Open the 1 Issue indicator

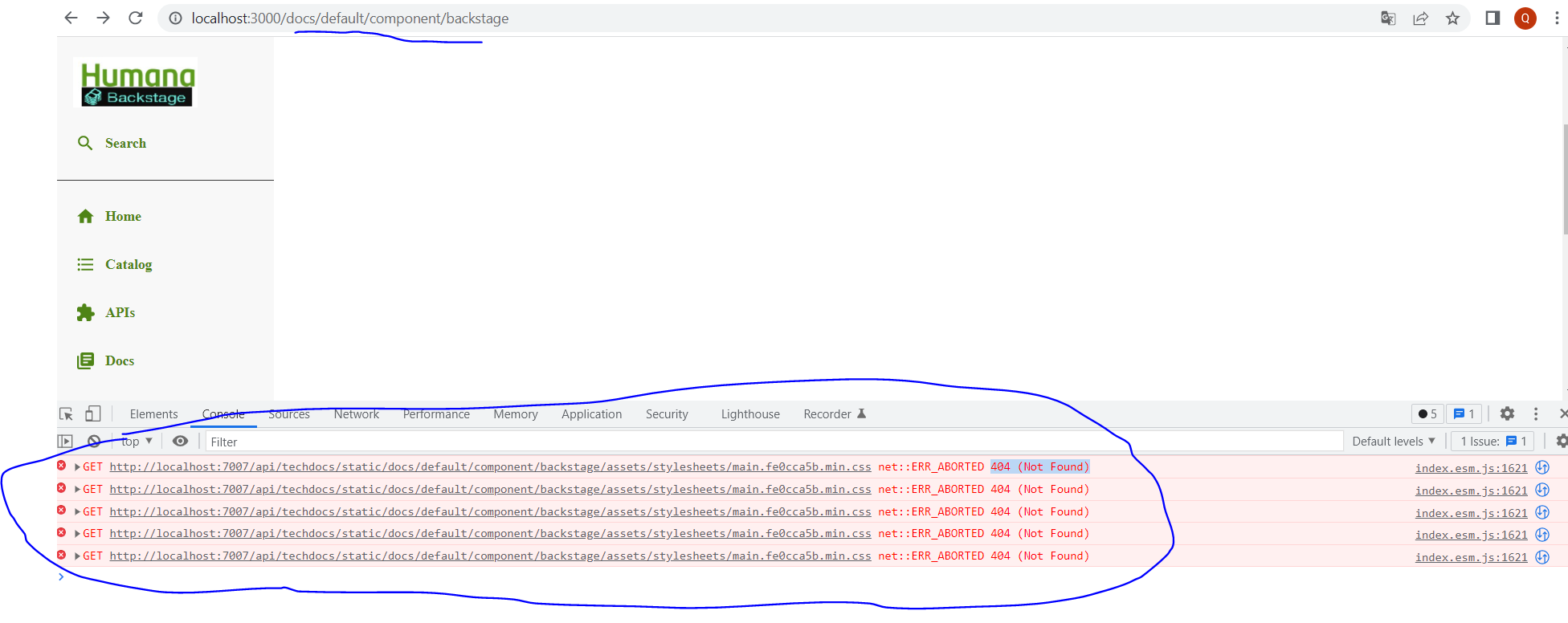tap(1493, 441)
